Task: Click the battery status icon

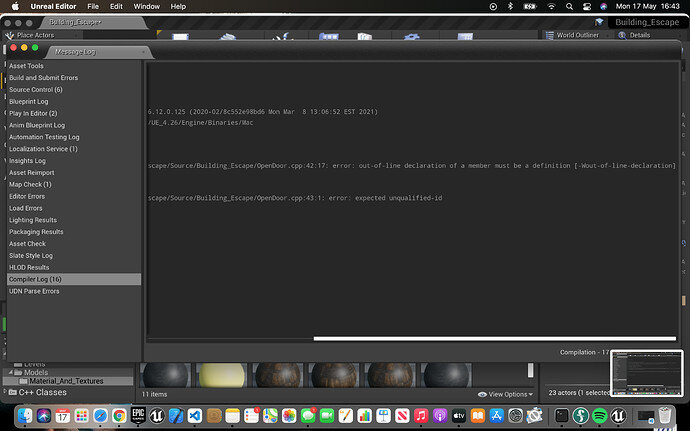Action: [x=530, y=6]
